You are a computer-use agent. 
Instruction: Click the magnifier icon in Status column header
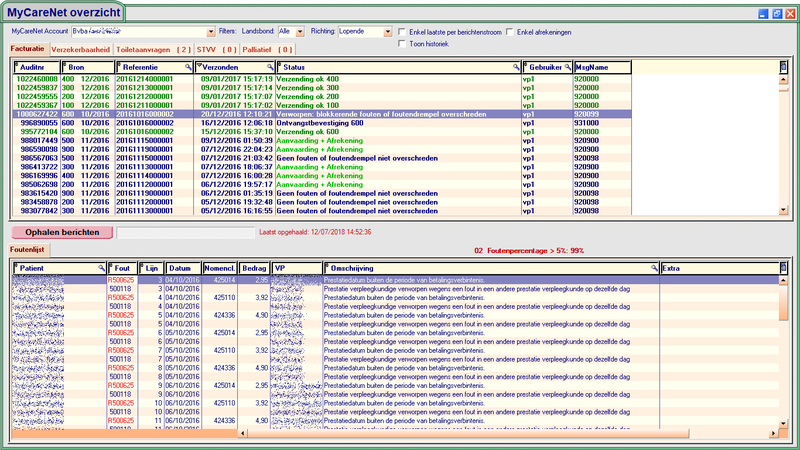516,66
